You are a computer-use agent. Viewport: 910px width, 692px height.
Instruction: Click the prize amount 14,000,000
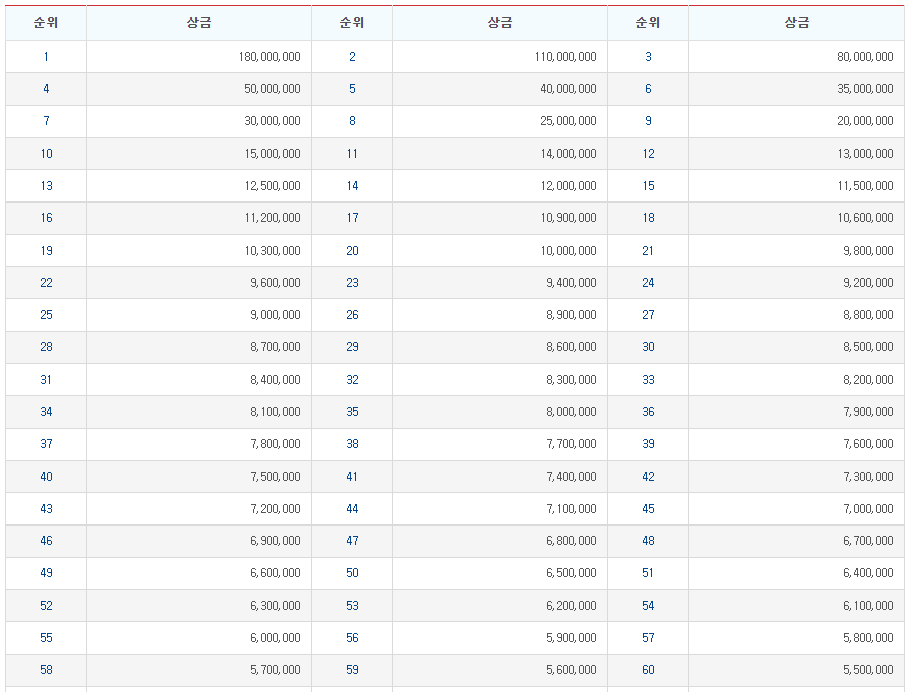[x=568, y=154]
